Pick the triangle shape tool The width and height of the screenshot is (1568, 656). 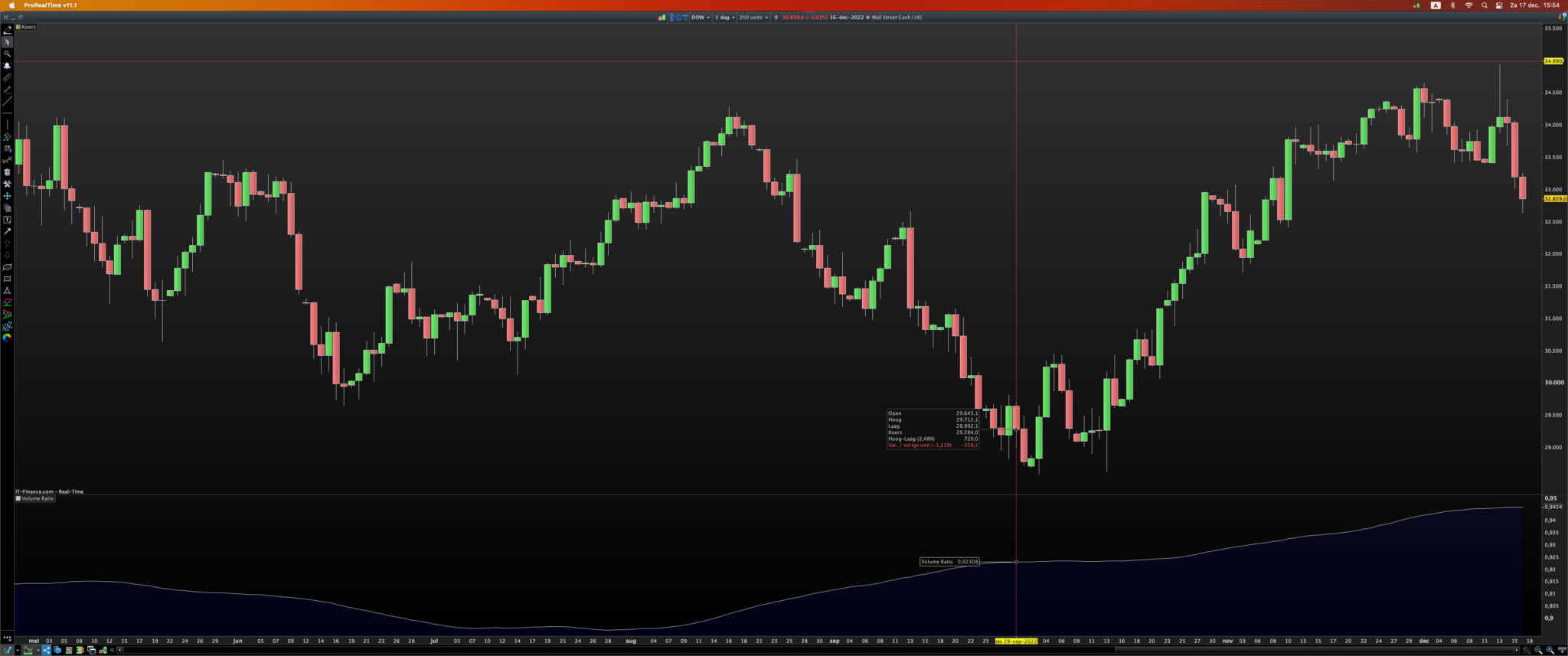point(7,291)
